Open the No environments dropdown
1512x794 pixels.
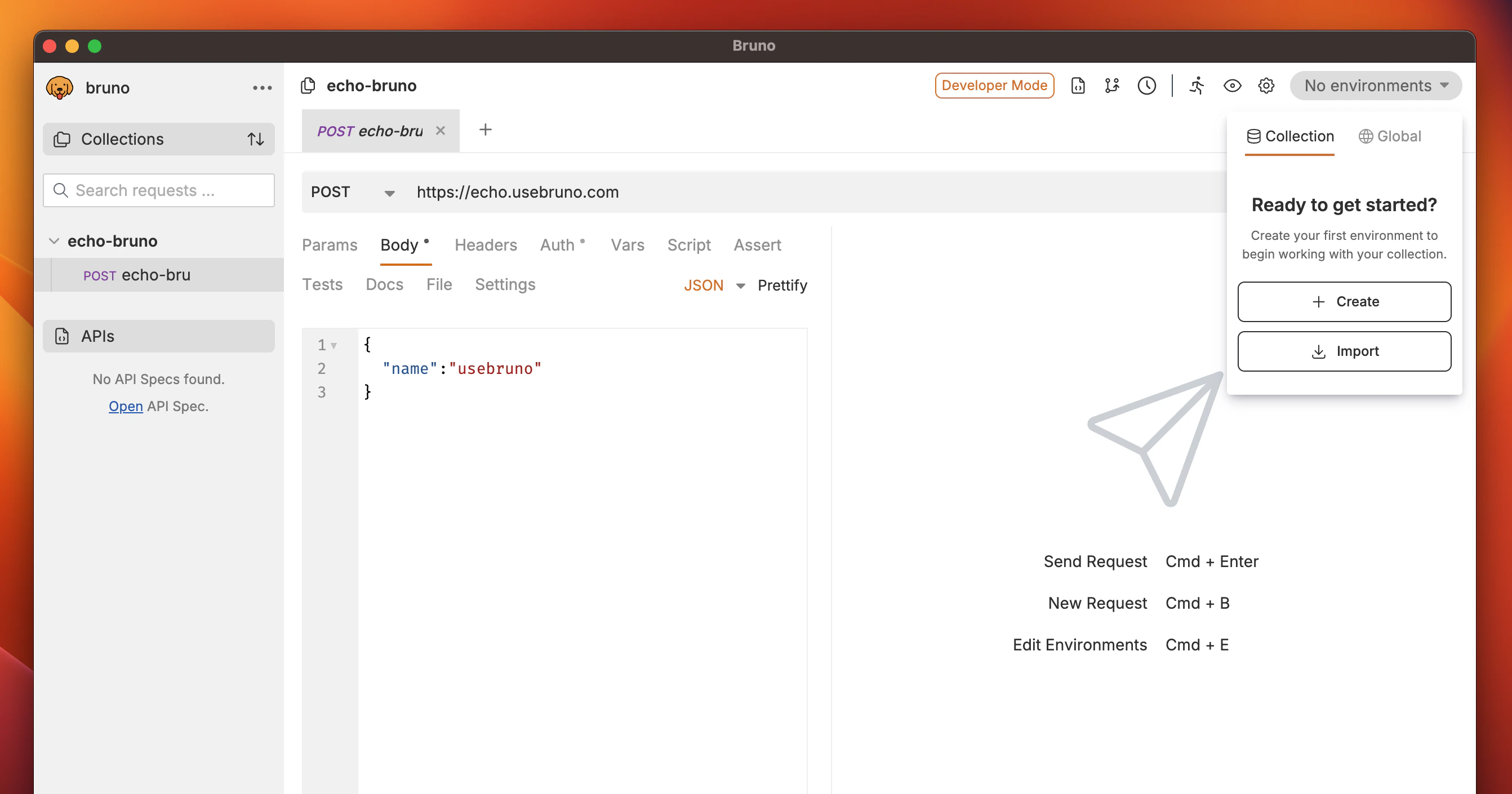[x=1375, y=86]
